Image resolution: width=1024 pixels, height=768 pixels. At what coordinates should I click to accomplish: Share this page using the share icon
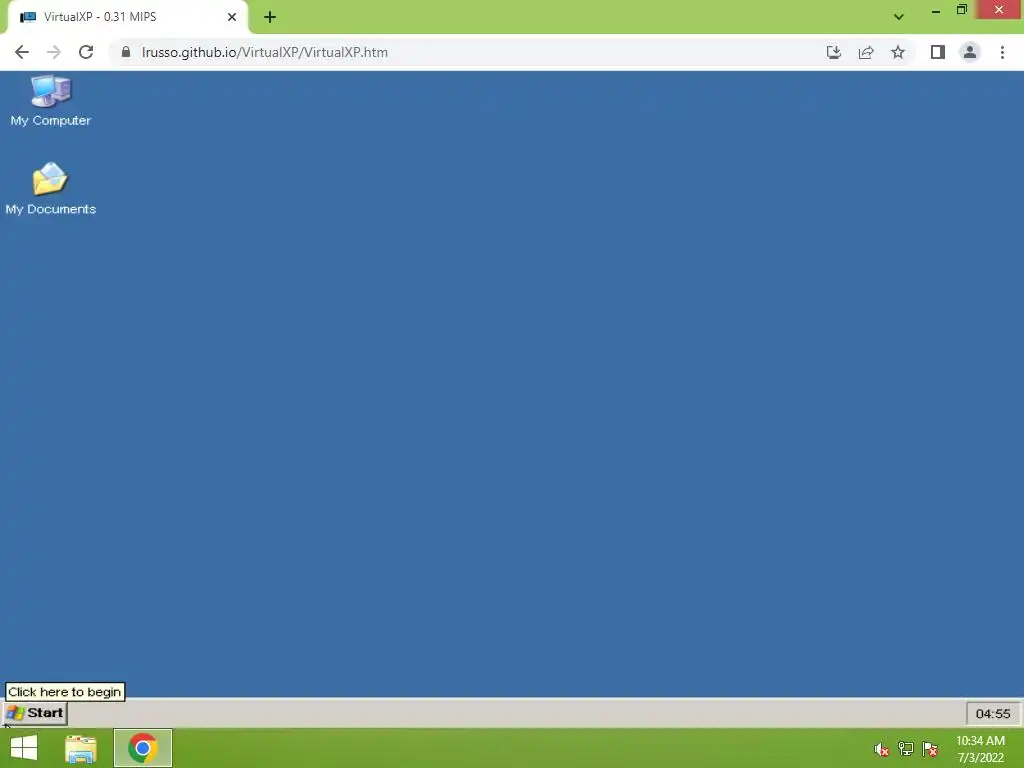coord(866,52)
